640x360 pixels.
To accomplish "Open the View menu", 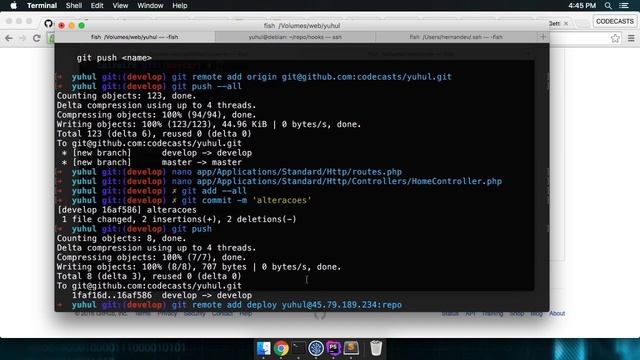I will click(120, 5).
